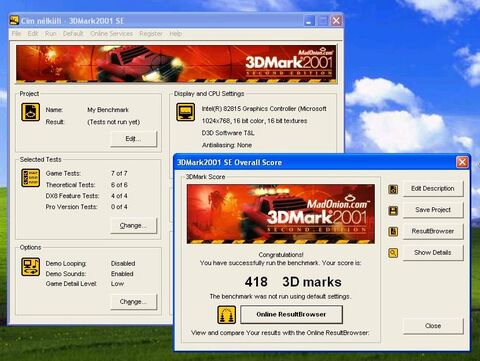Open the Run menu
This screenshot has width=480, height=361.
(51, 34)
